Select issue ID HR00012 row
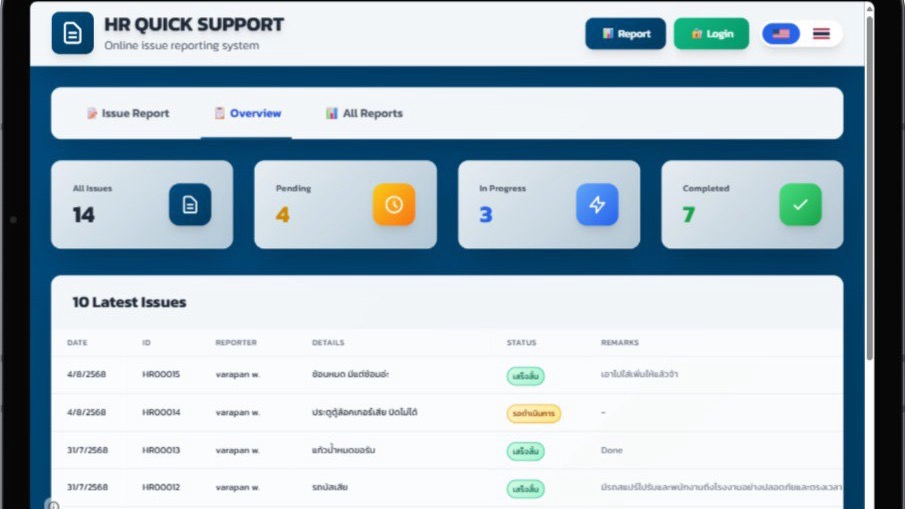 [x=161, y=487]
